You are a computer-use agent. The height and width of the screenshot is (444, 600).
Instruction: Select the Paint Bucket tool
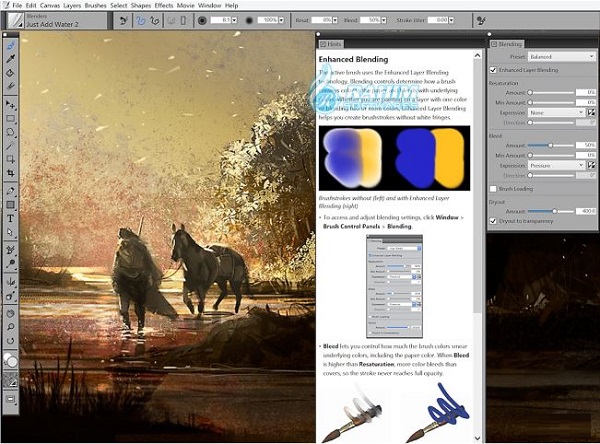click(10, 73)
